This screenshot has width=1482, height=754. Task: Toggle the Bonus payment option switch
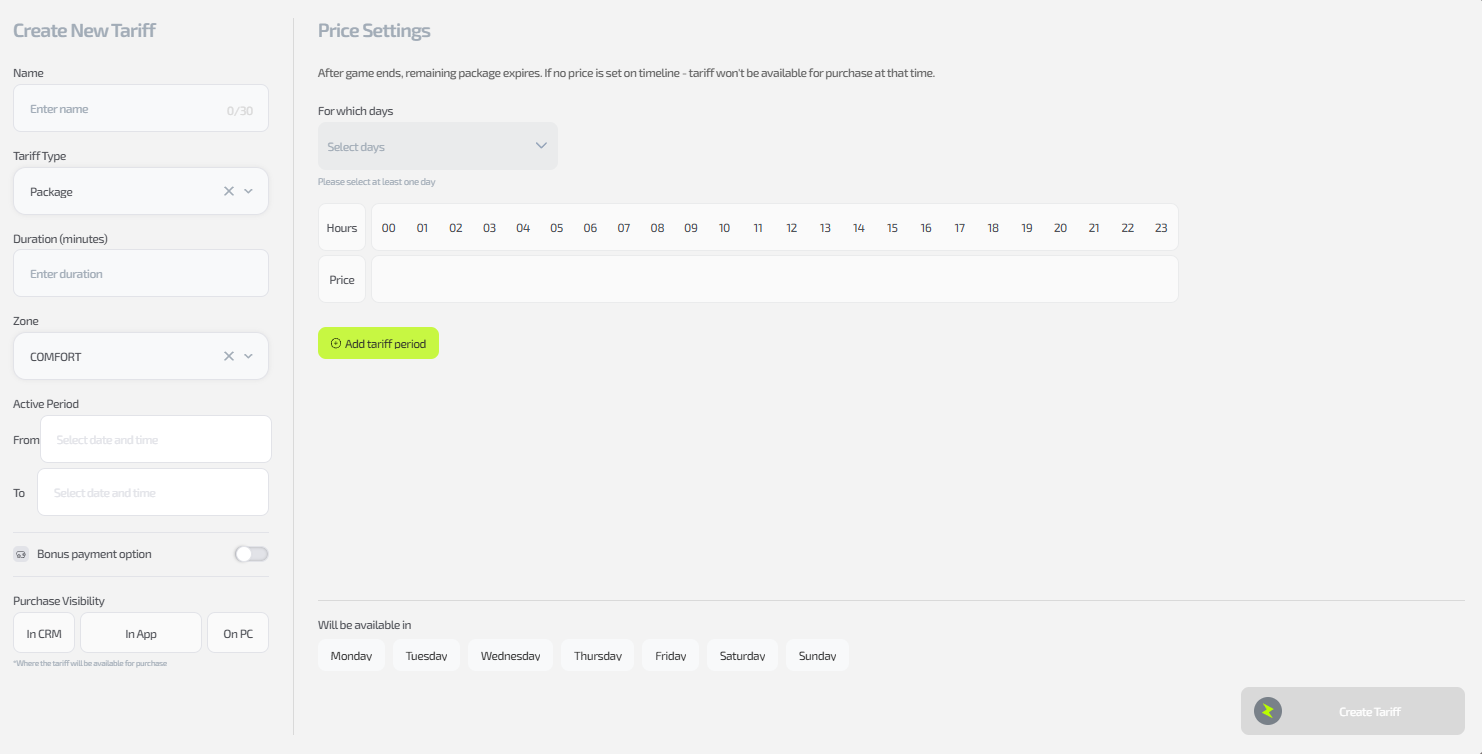point(251,554)
